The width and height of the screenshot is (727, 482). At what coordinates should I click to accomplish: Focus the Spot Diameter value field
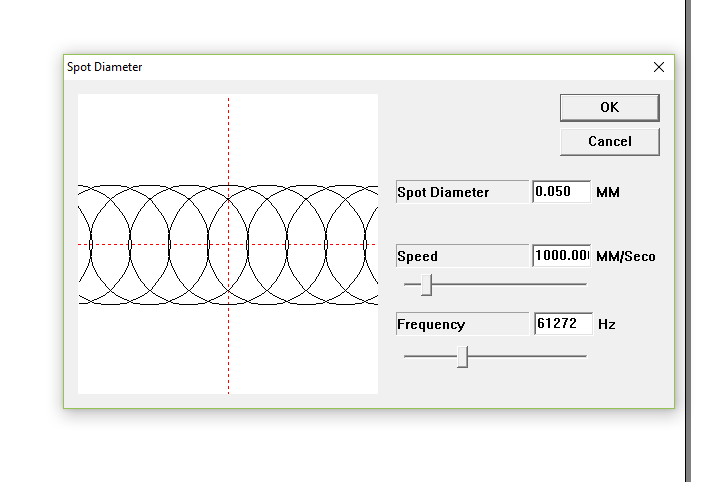click(561, 192)
